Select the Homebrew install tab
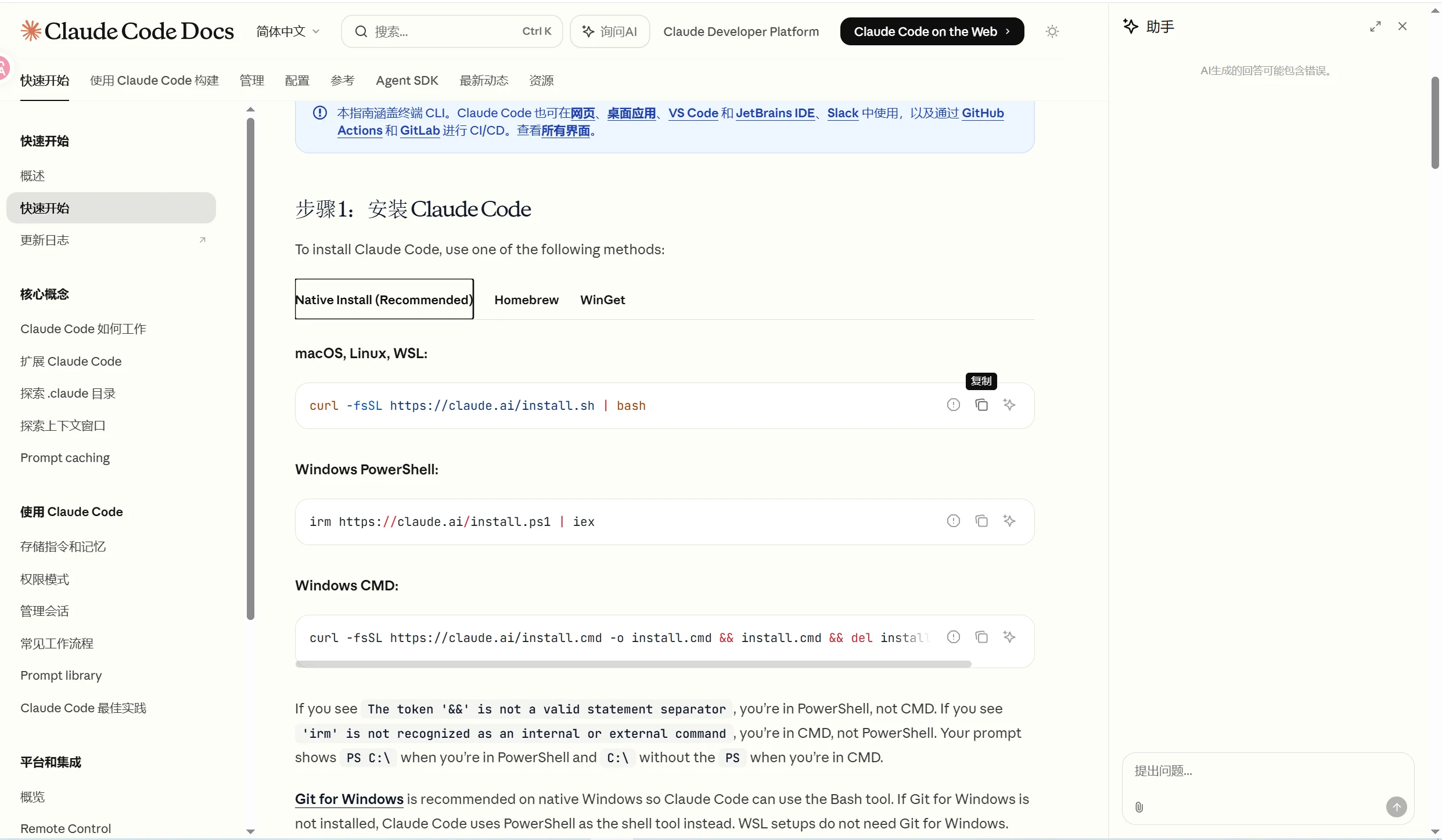Image resolution: width=1442 pixels, height=840 pixels. pos(527,300)
